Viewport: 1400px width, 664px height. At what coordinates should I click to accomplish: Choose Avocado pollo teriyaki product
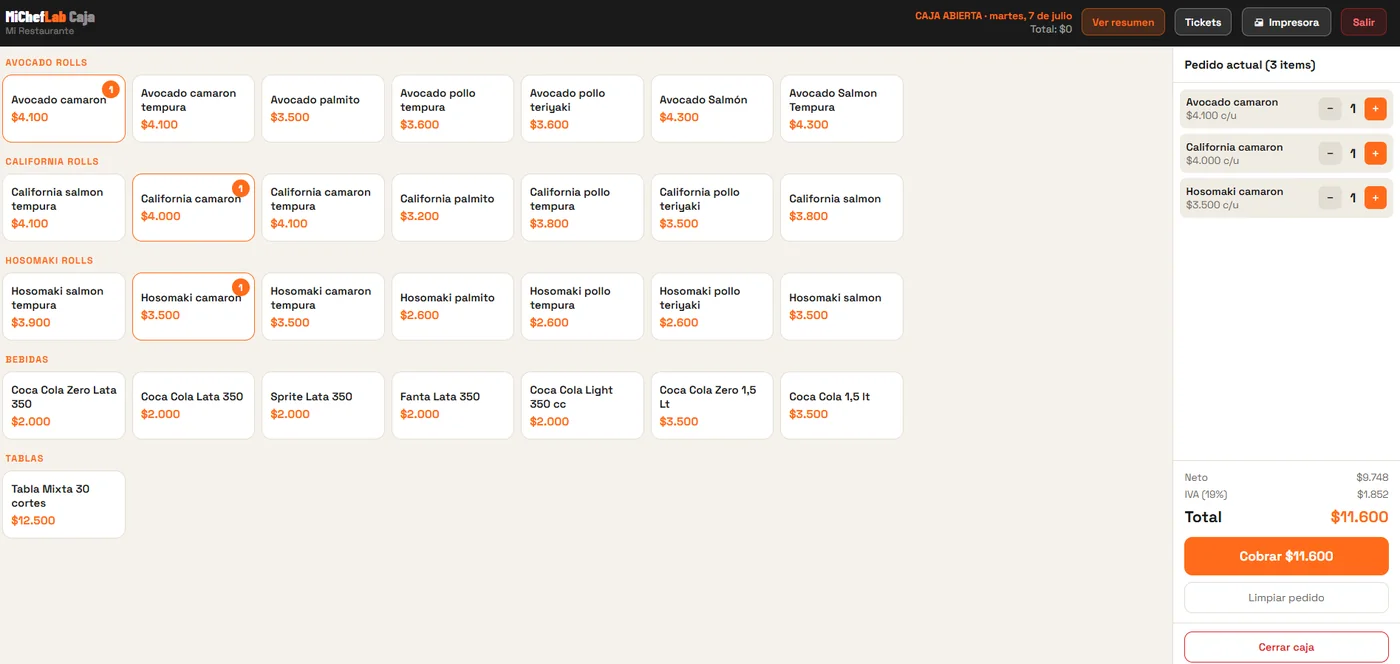click(583, 109)
